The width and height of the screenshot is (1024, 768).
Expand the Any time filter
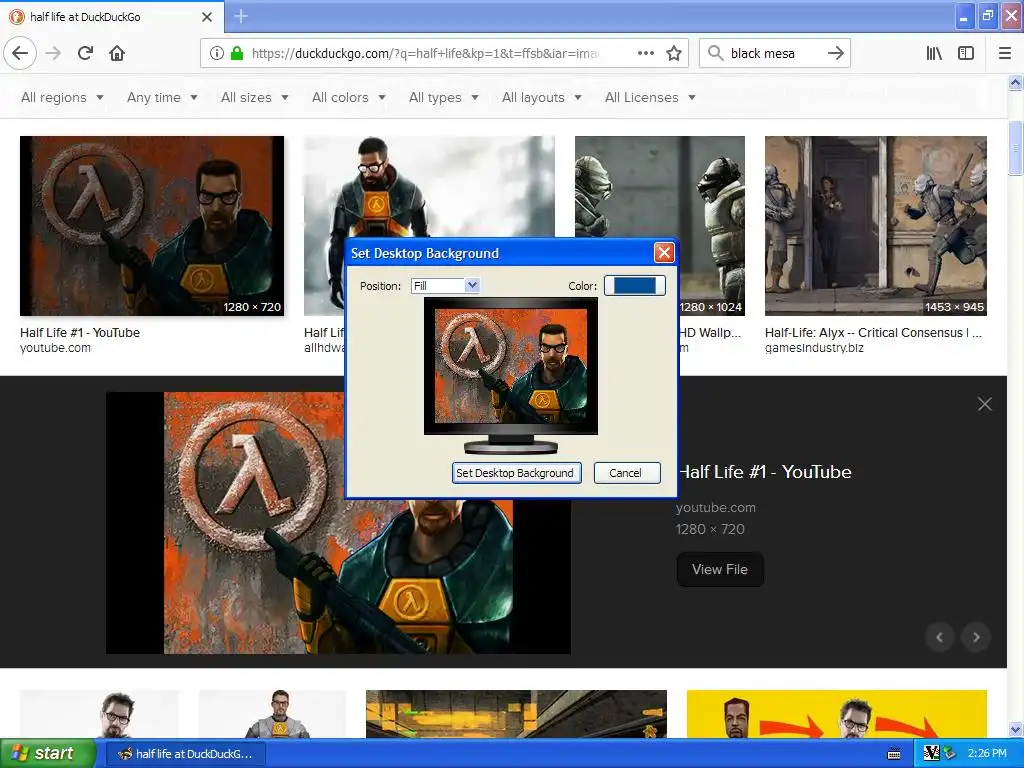point(162,97)
